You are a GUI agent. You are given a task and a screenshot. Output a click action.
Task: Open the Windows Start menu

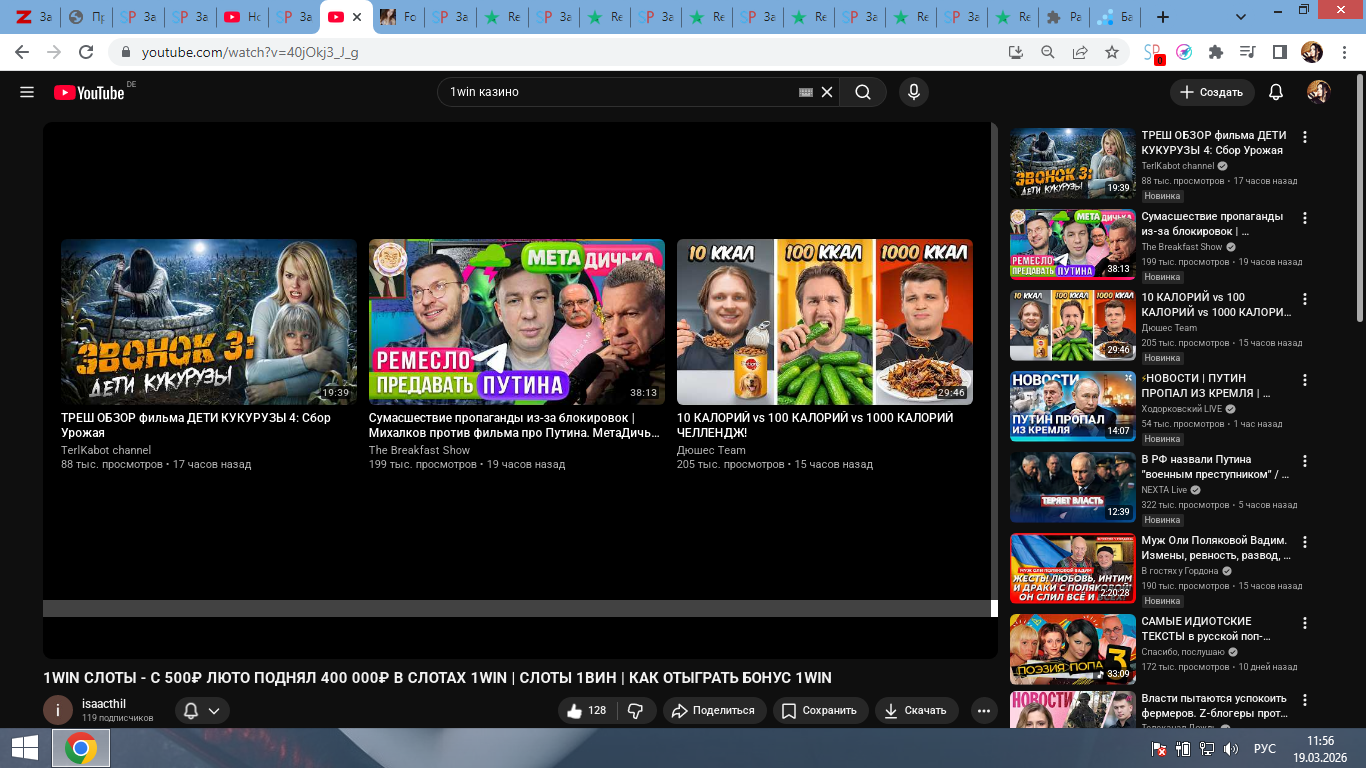pos(25,748)
